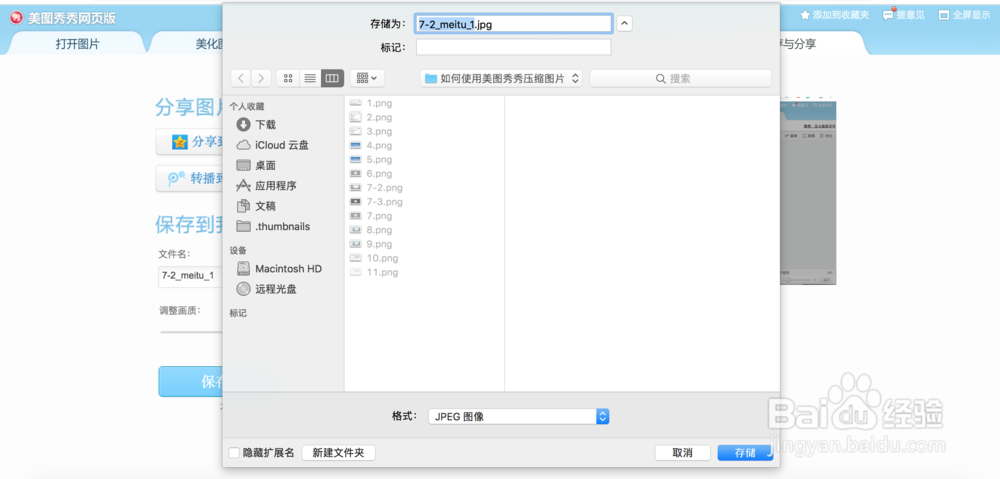Click 全屏显示 fullscreen link
This screenshot has height=479, width=1000.
pos(964,15)
